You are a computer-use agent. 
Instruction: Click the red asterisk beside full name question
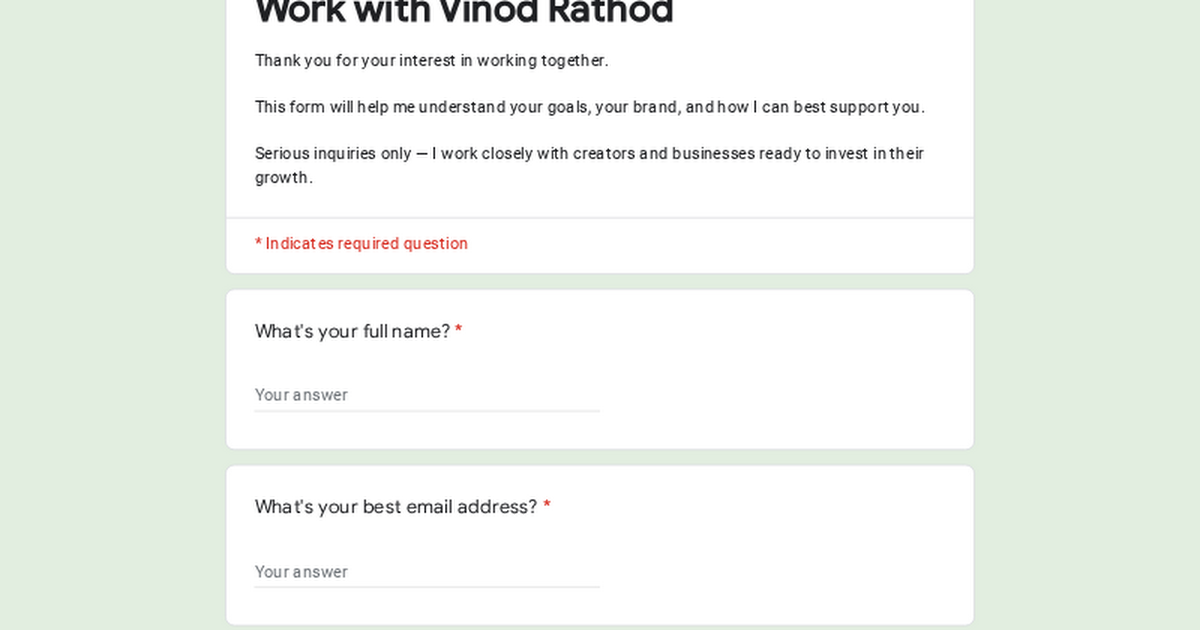click(459, 331)
